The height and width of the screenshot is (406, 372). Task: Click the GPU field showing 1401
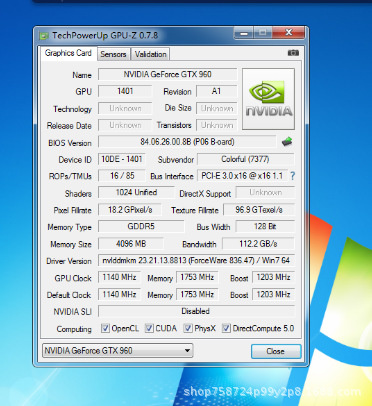(125, 91)
